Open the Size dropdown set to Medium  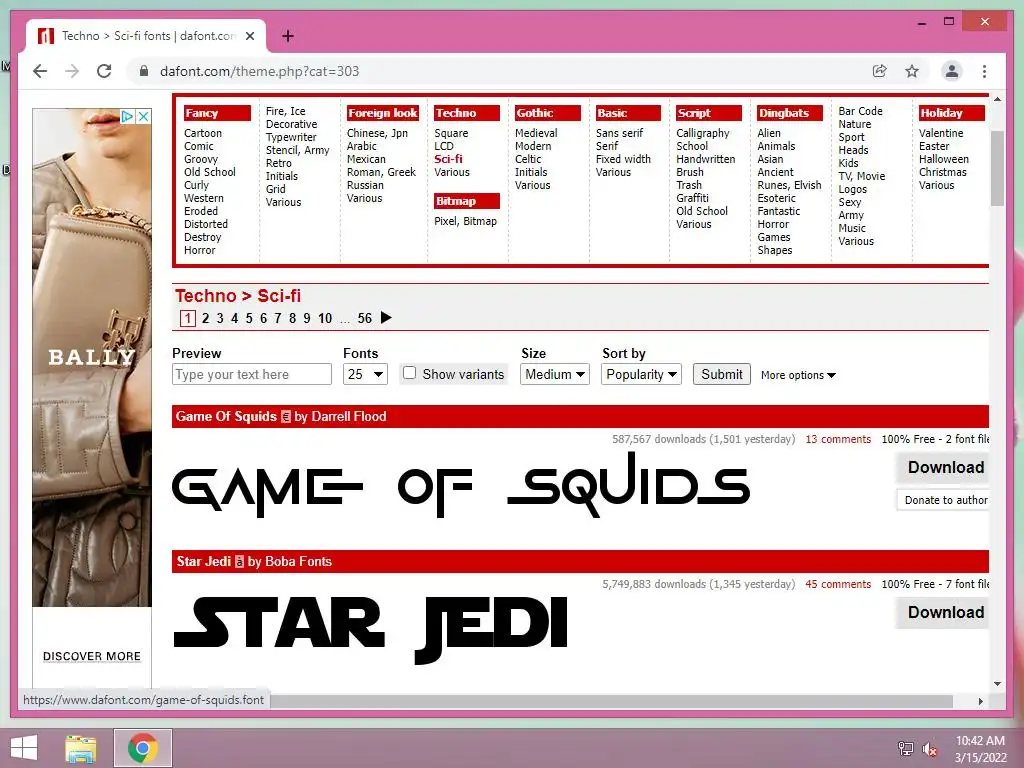pos(554,374)
